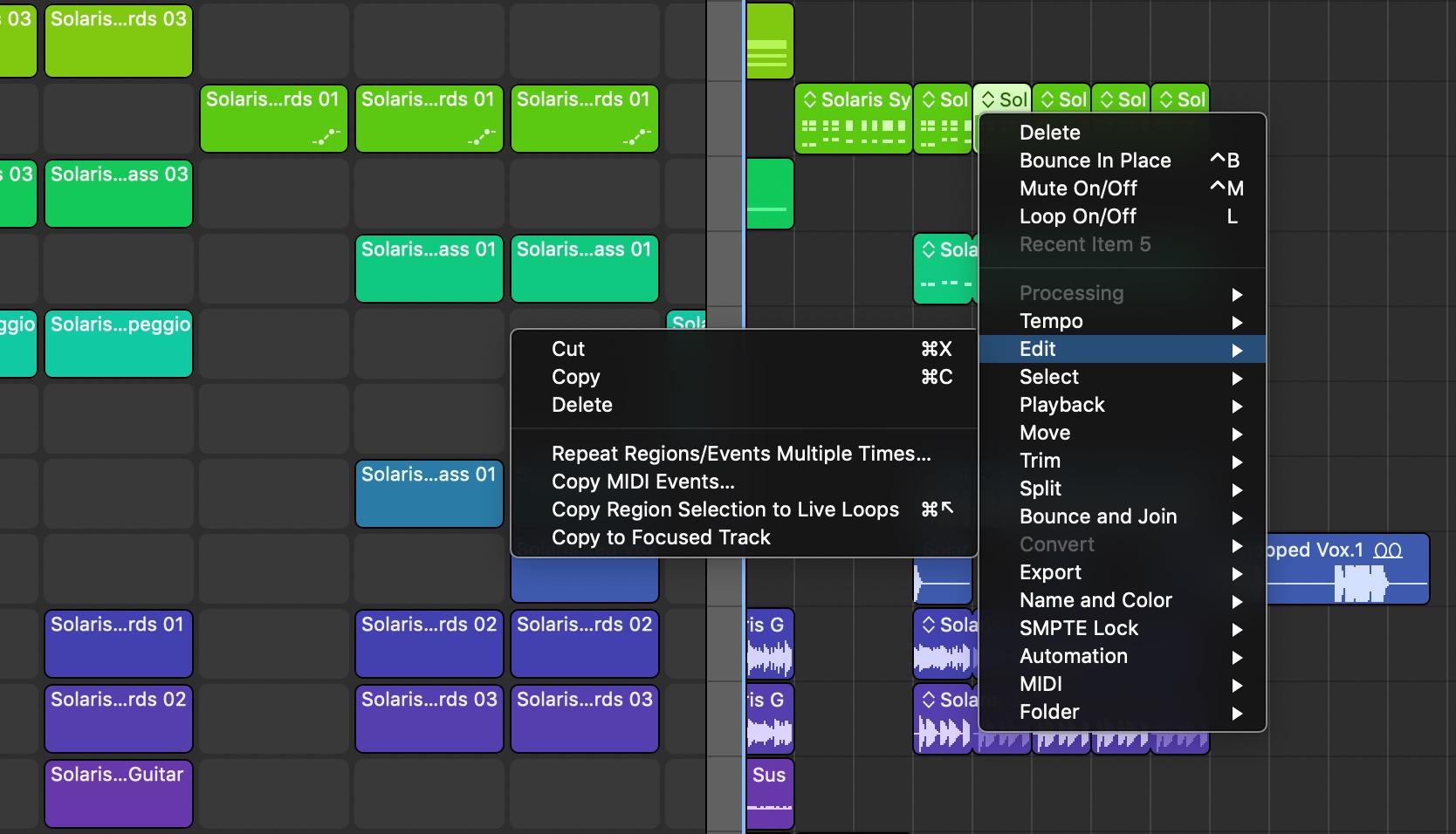Select Copy to Focused Track
This screenshot has width=1456, height=834.
click(661, 537)
